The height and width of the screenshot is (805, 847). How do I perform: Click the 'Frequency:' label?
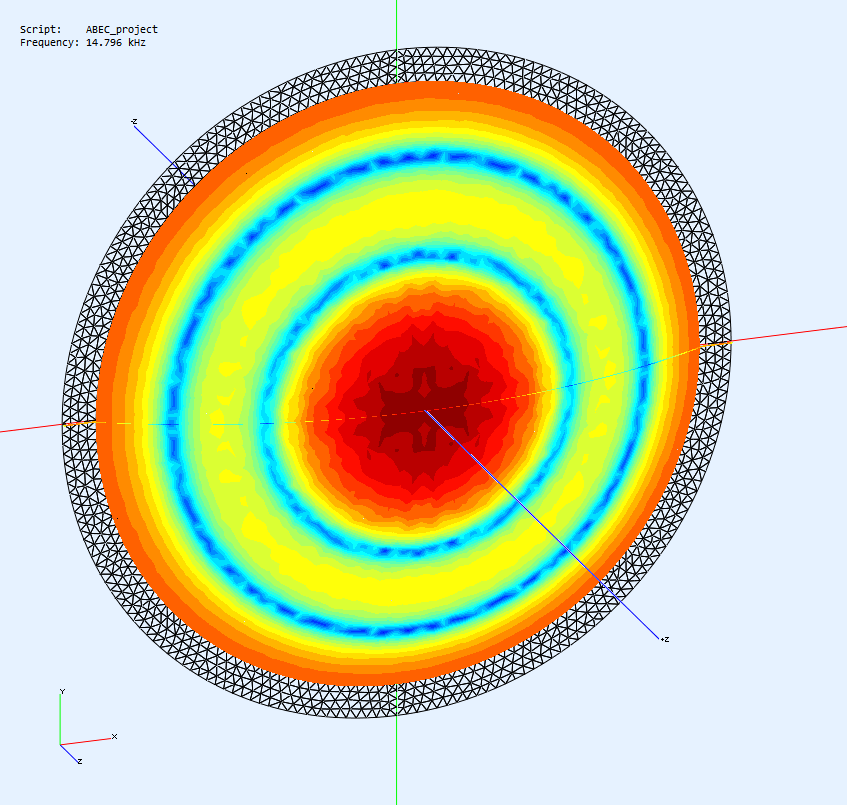[50, 43]
